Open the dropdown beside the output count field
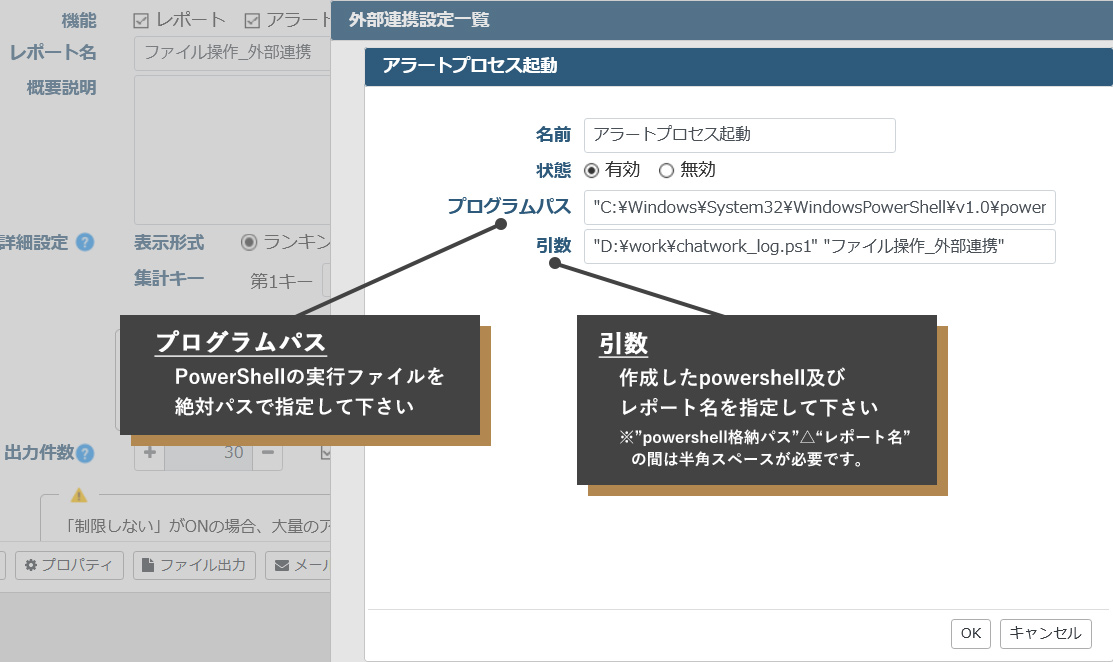The image size is (1113, 662). click(x=325, y=453)
